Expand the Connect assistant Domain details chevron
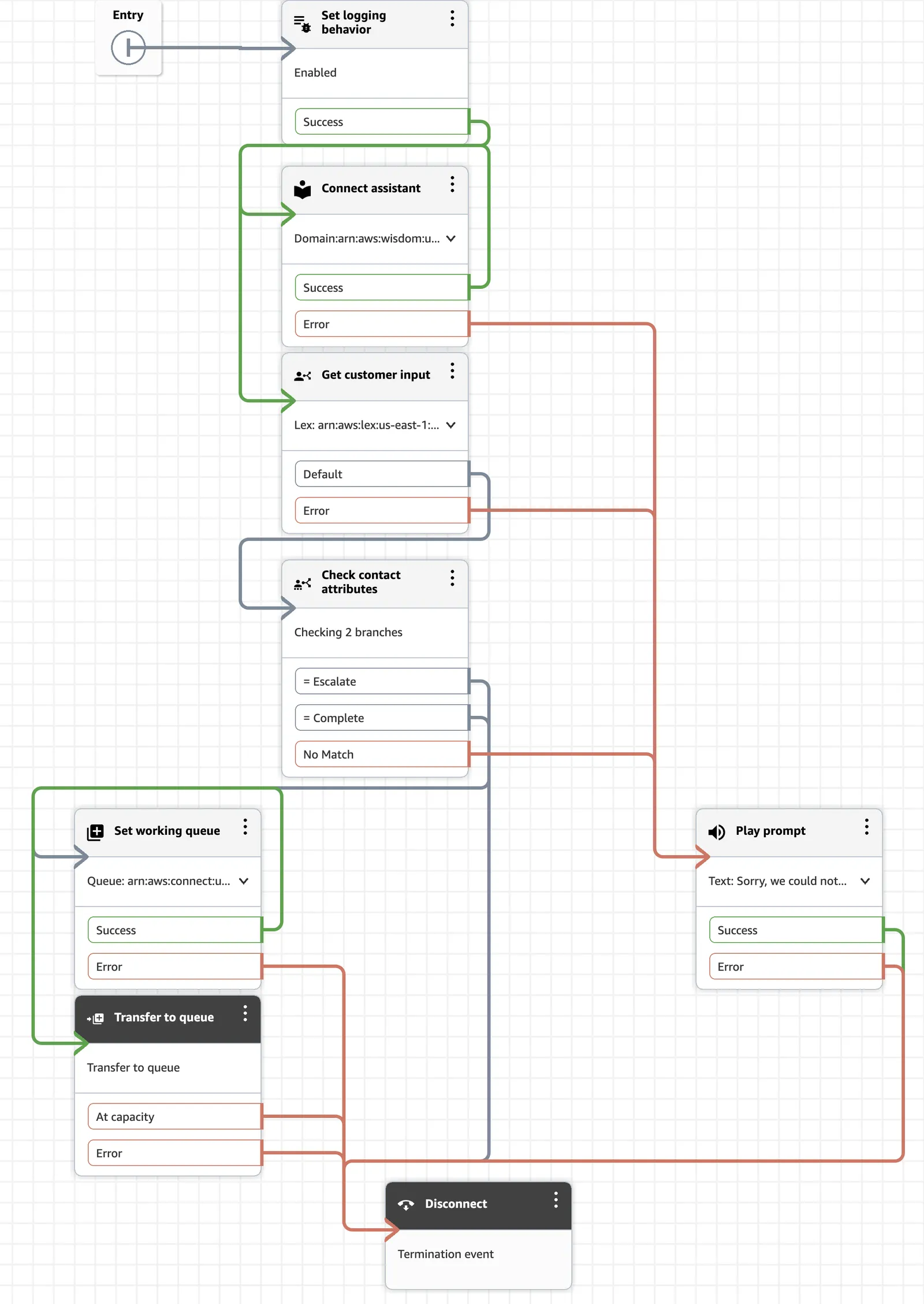This screenshot has height=1304, width=924. click(451, 239)
